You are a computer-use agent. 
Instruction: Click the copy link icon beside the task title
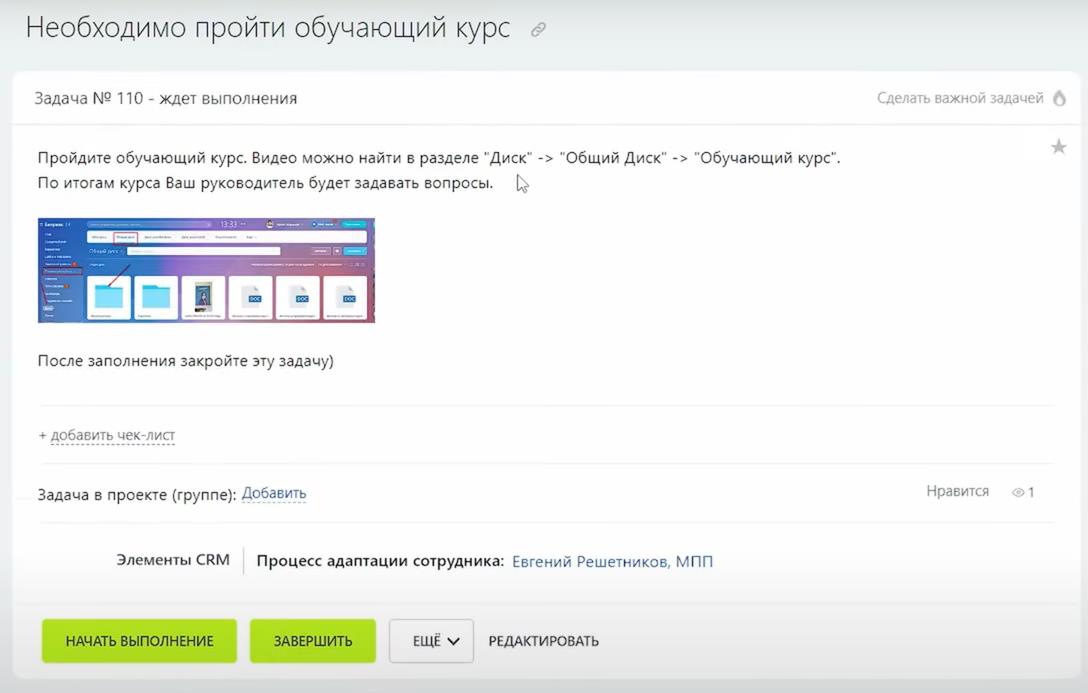tap(538, 30)
